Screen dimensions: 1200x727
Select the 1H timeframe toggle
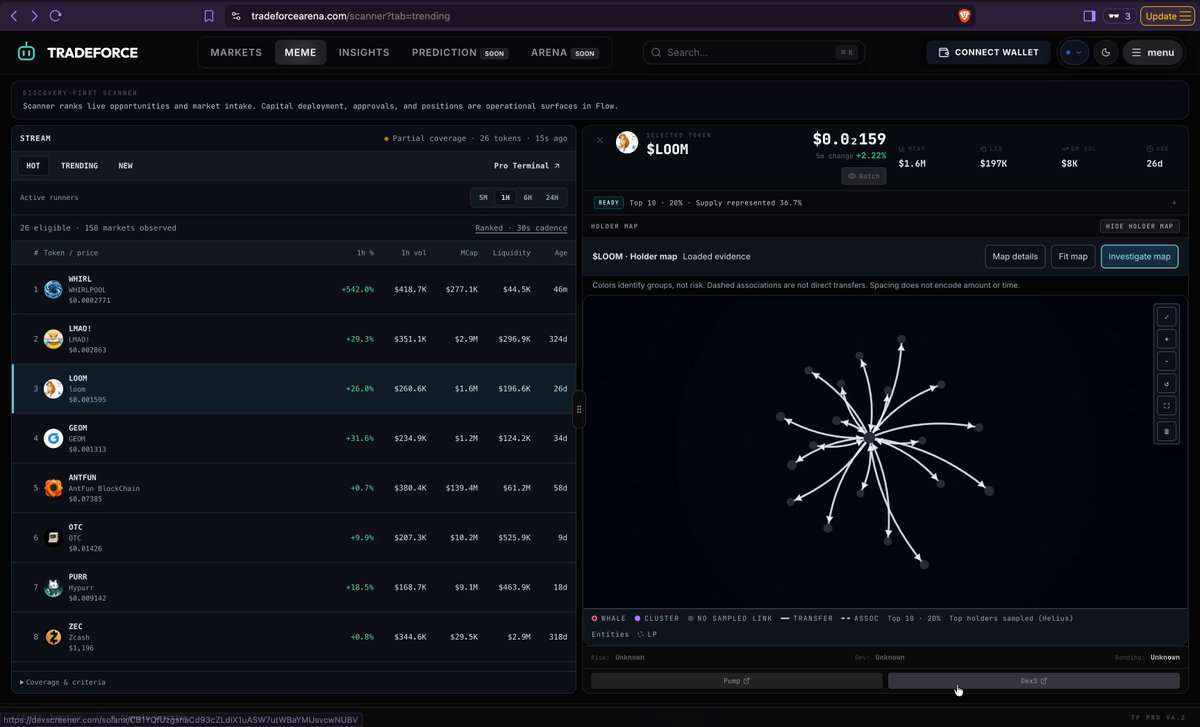(x=506, y=198)
